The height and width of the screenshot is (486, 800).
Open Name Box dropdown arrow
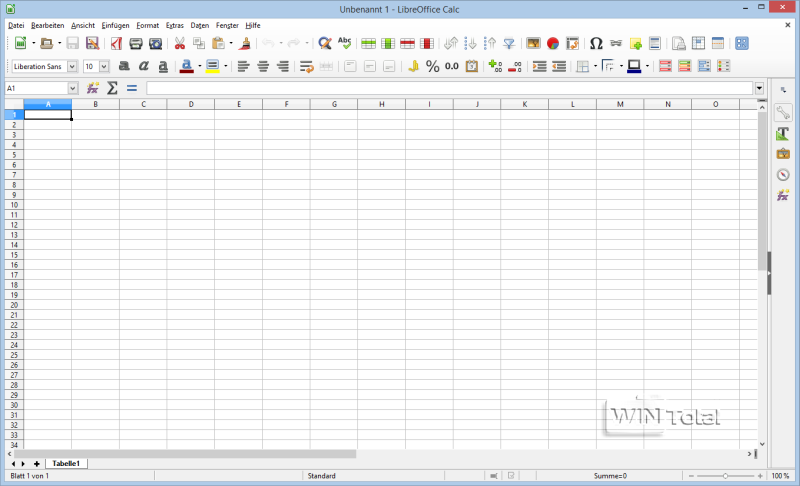tap(72, 88)
